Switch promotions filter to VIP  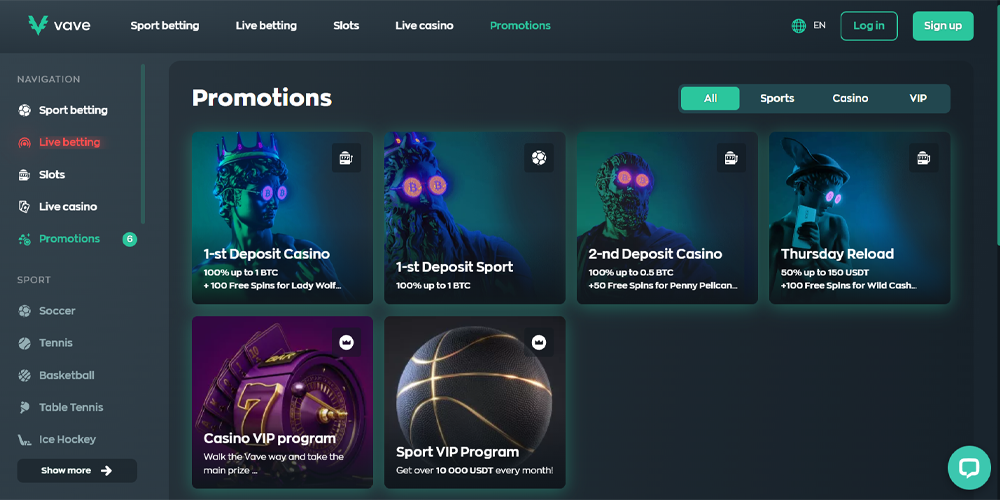click(x=918, y=98)
